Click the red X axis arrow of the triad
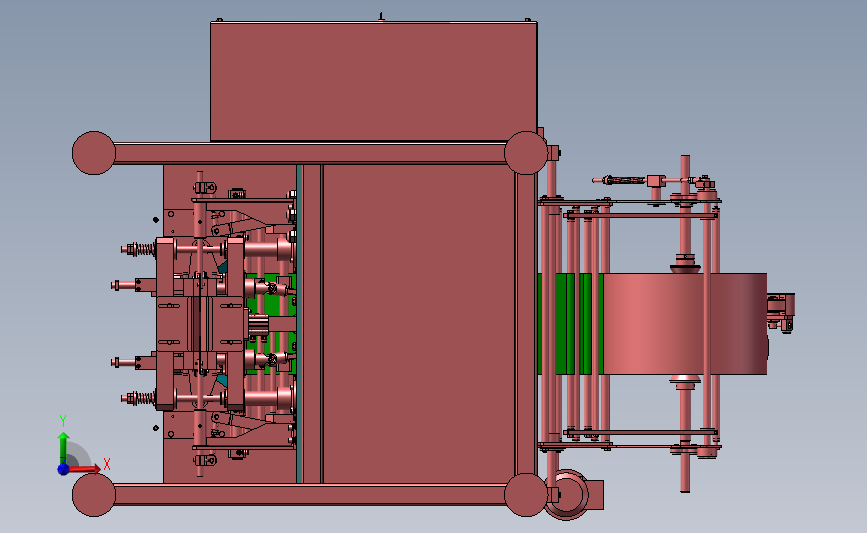Screen dimensions: 867x533 click(85, 469)
